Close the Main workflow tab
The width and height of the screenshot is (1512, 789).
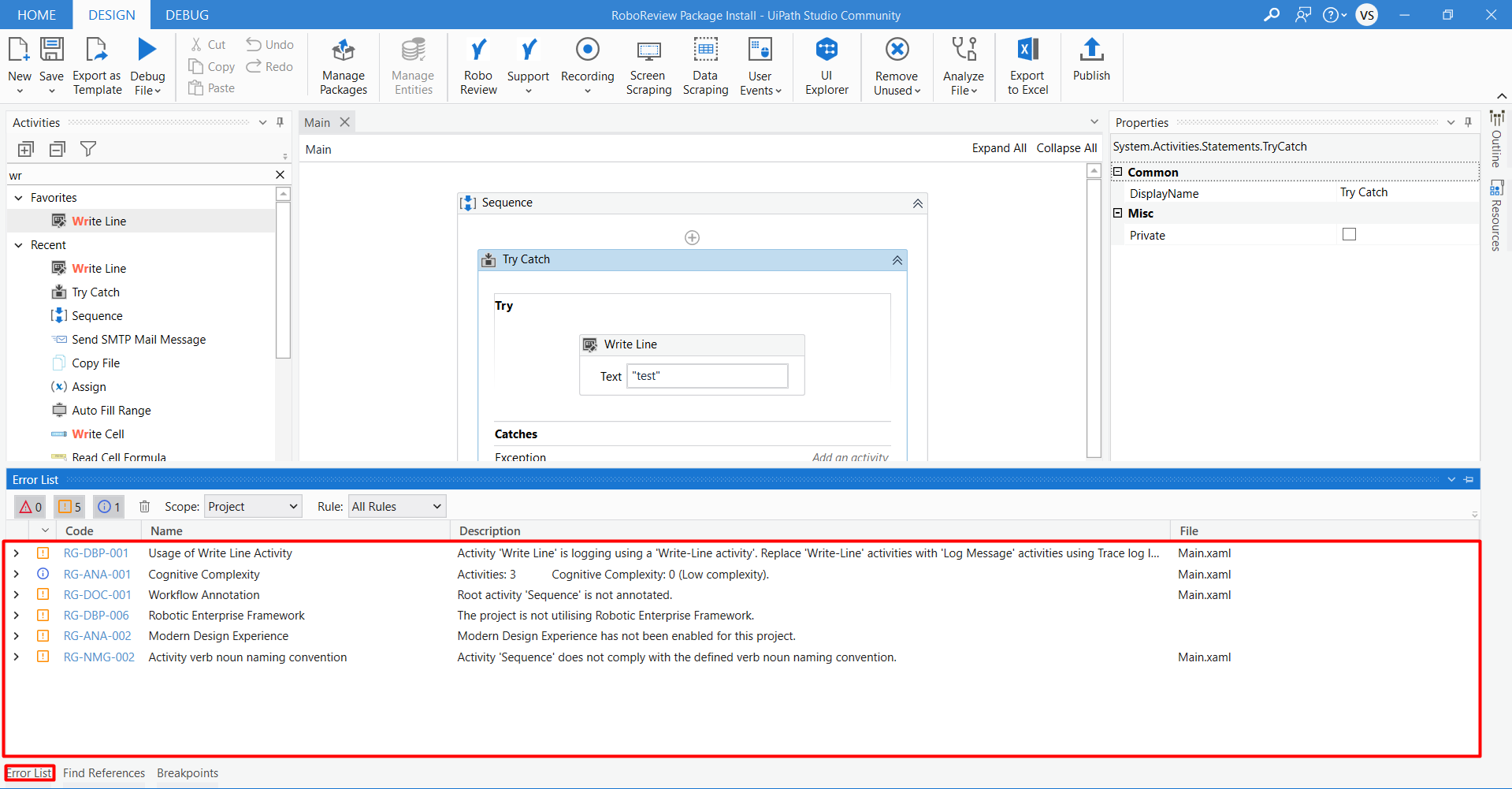point(344,122)
